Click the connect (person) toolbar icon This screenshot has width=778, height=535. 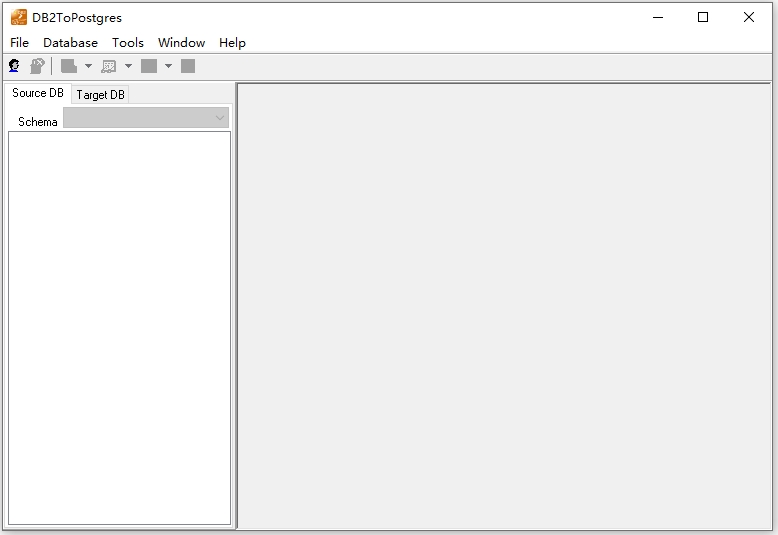(14, 66)
